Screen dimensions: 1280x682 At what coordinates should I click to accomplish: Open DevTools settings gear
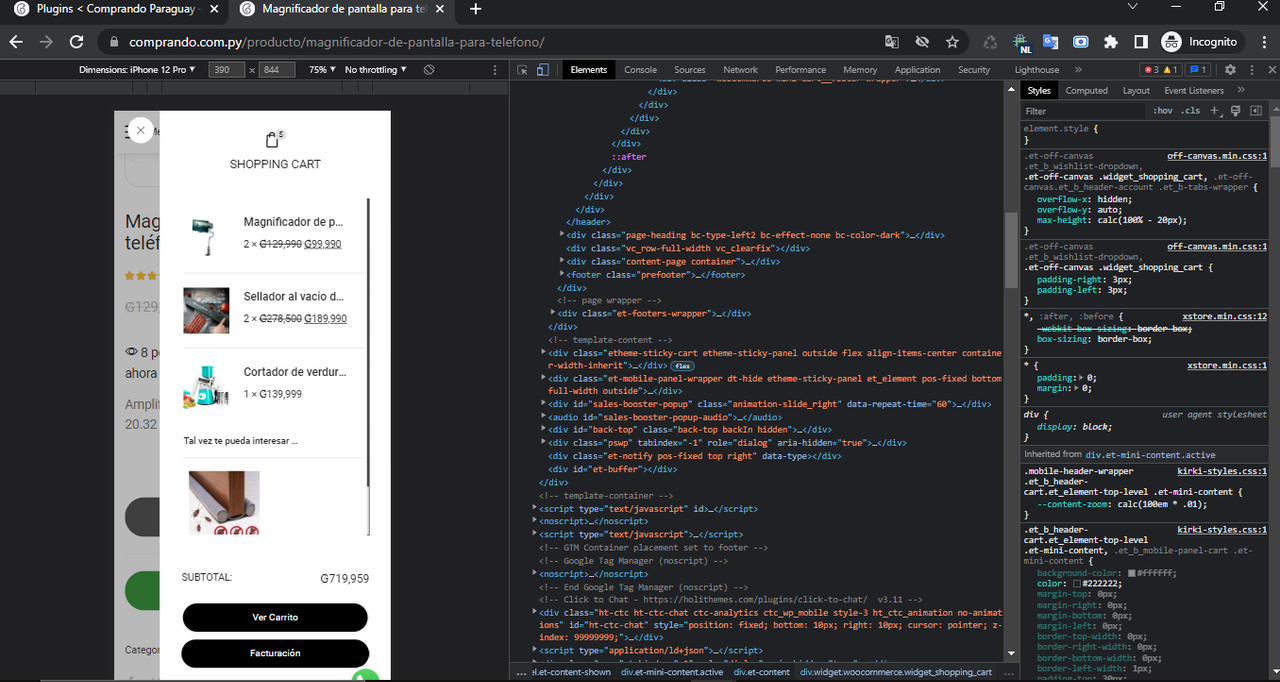point(1230,70)
